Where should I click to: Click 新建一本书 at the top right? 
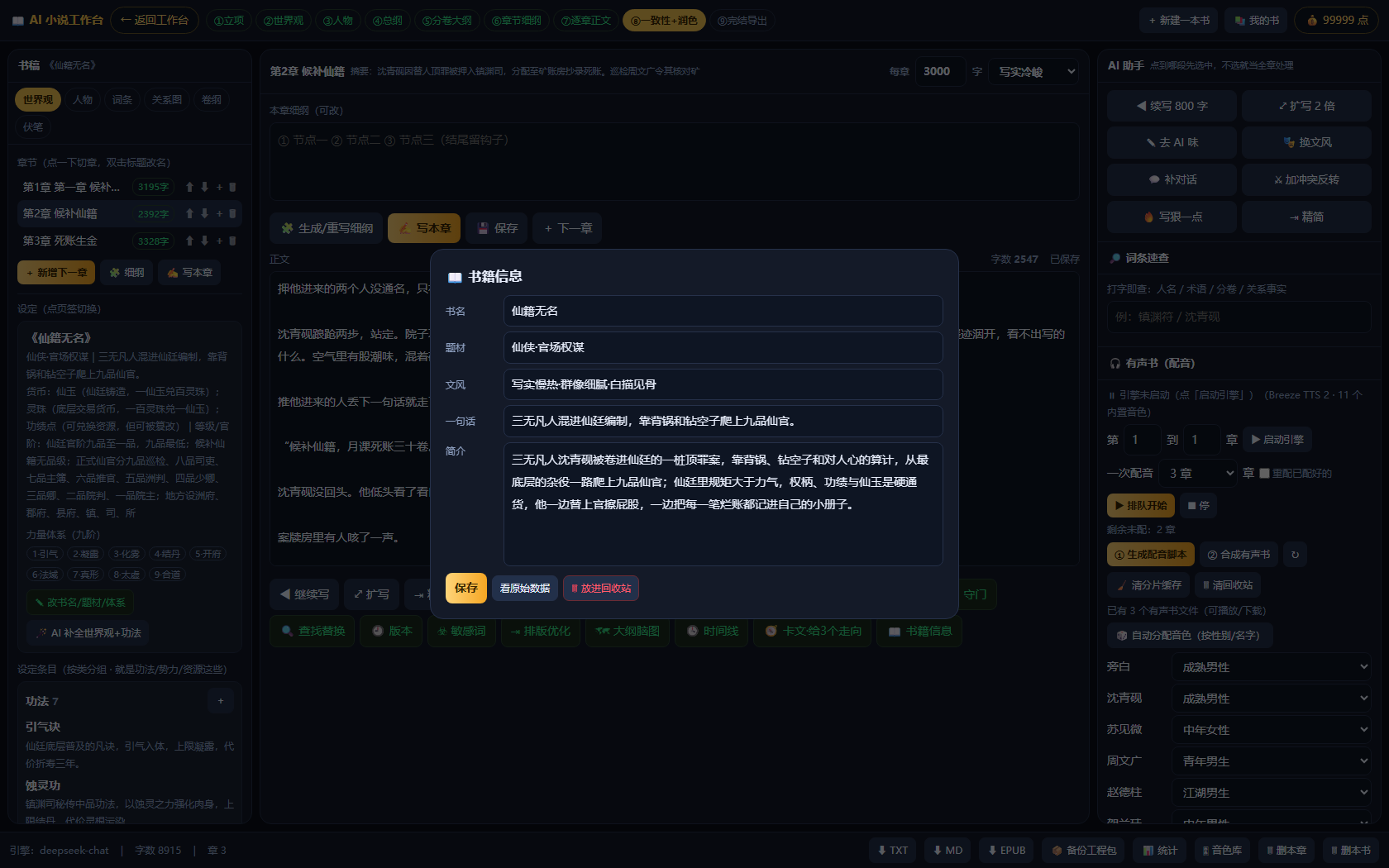pos(1179,21)
